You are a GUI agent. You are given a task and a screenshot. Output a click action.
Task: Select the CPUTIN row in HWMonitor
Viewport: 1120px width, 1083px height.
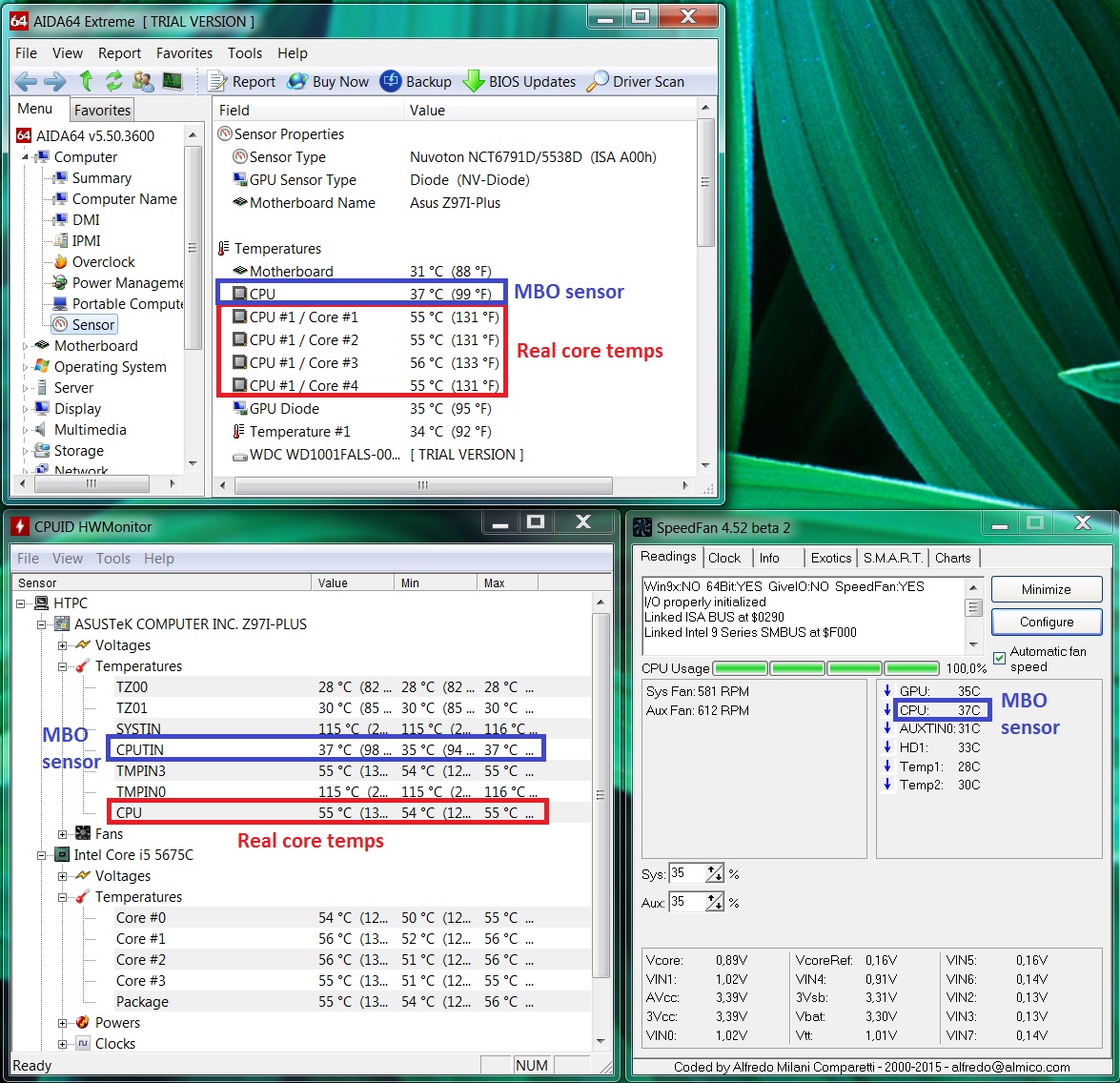click(325, 749)
